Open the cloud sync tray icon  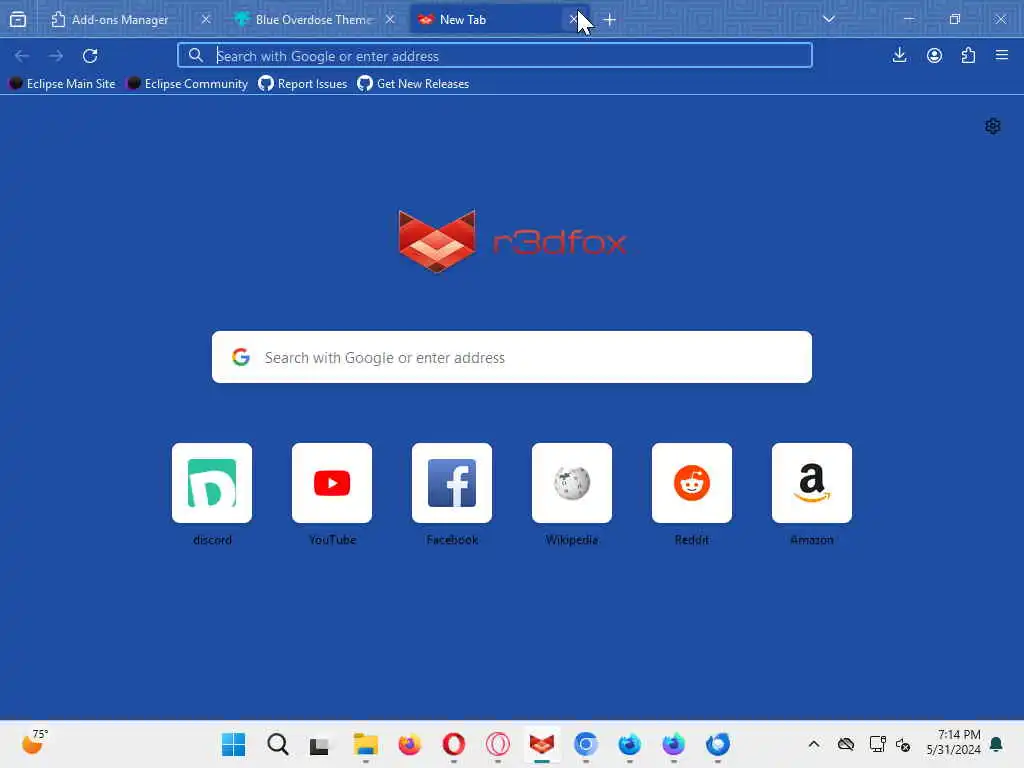846,744
